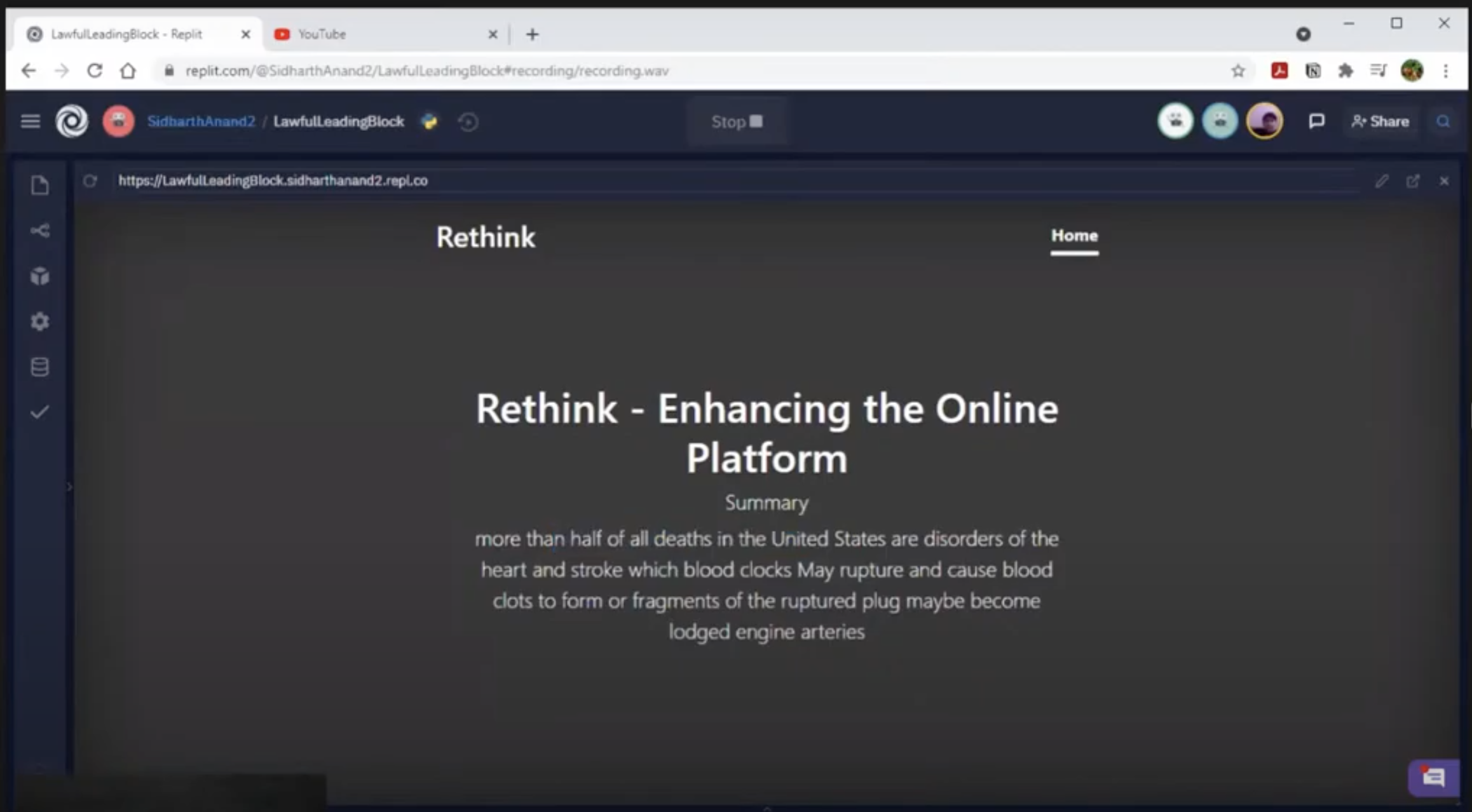Open SidharthAnand2 profile link
The height and width of the screenshot is (812, 1472).
point(201,121)
